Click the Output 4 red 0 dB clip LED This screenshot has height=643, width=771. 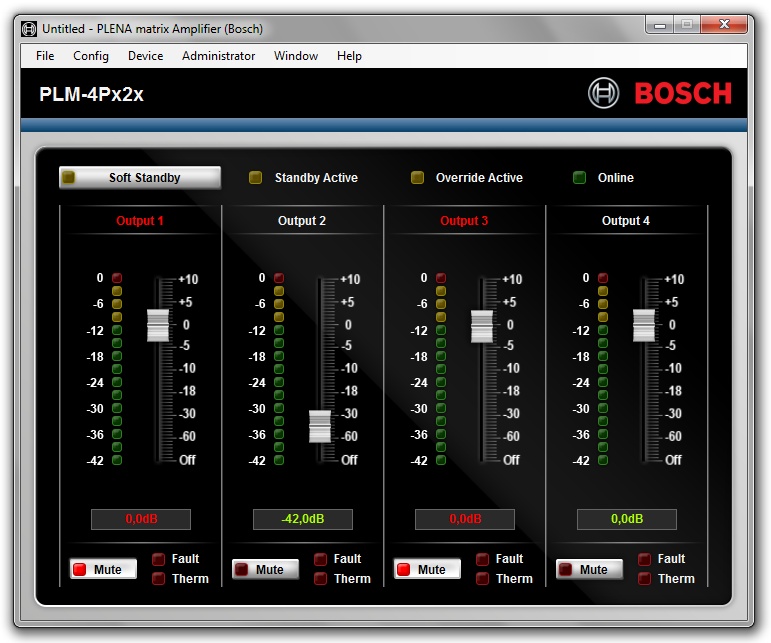602,278
